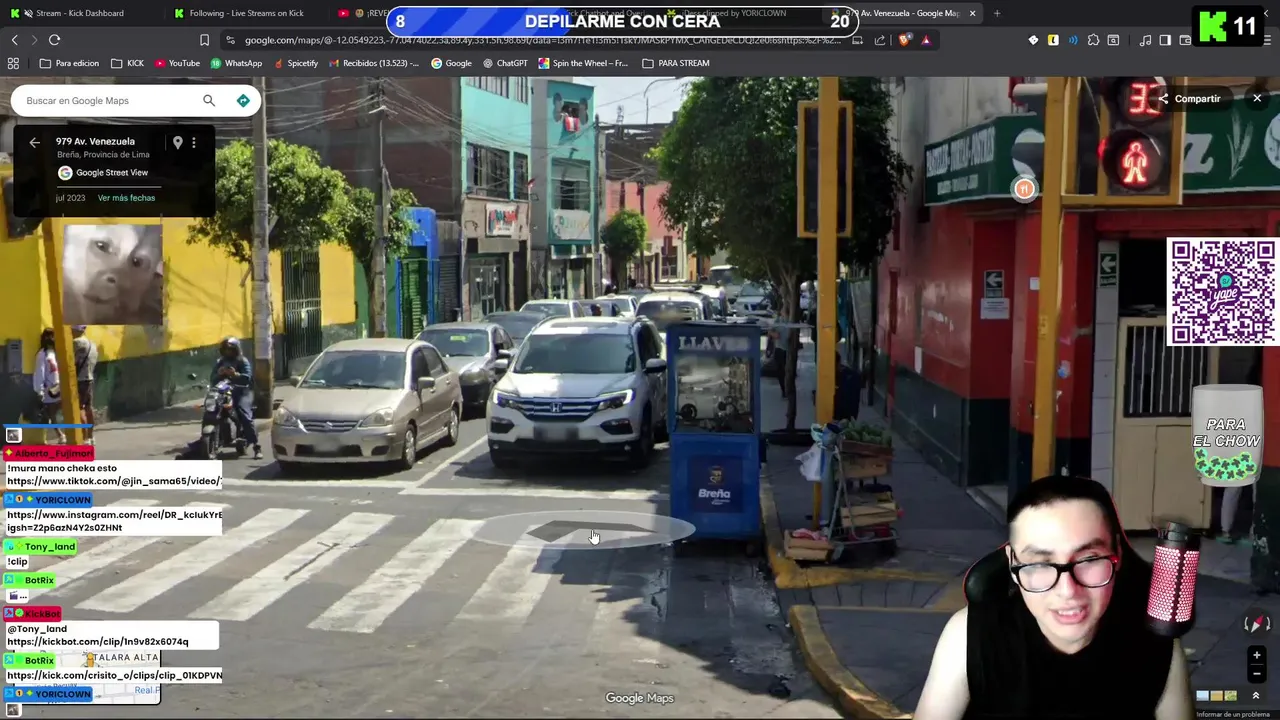The image size is (1280, 720).
Task: Open the PARA STREAM bookmarks folder
Action: pos(676,63)
